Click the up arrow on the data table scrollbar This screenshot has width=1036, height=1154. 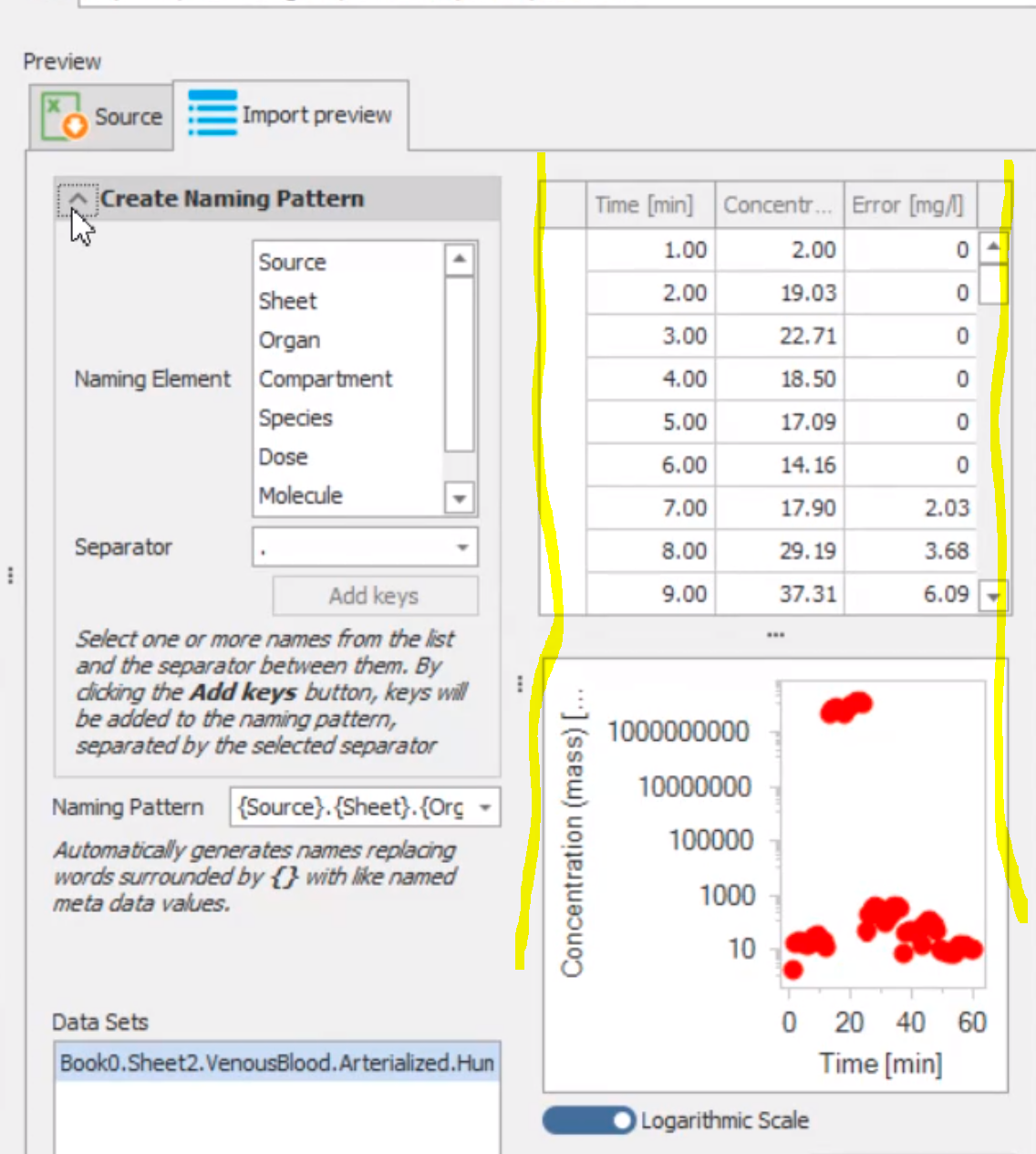coord(991,248)
